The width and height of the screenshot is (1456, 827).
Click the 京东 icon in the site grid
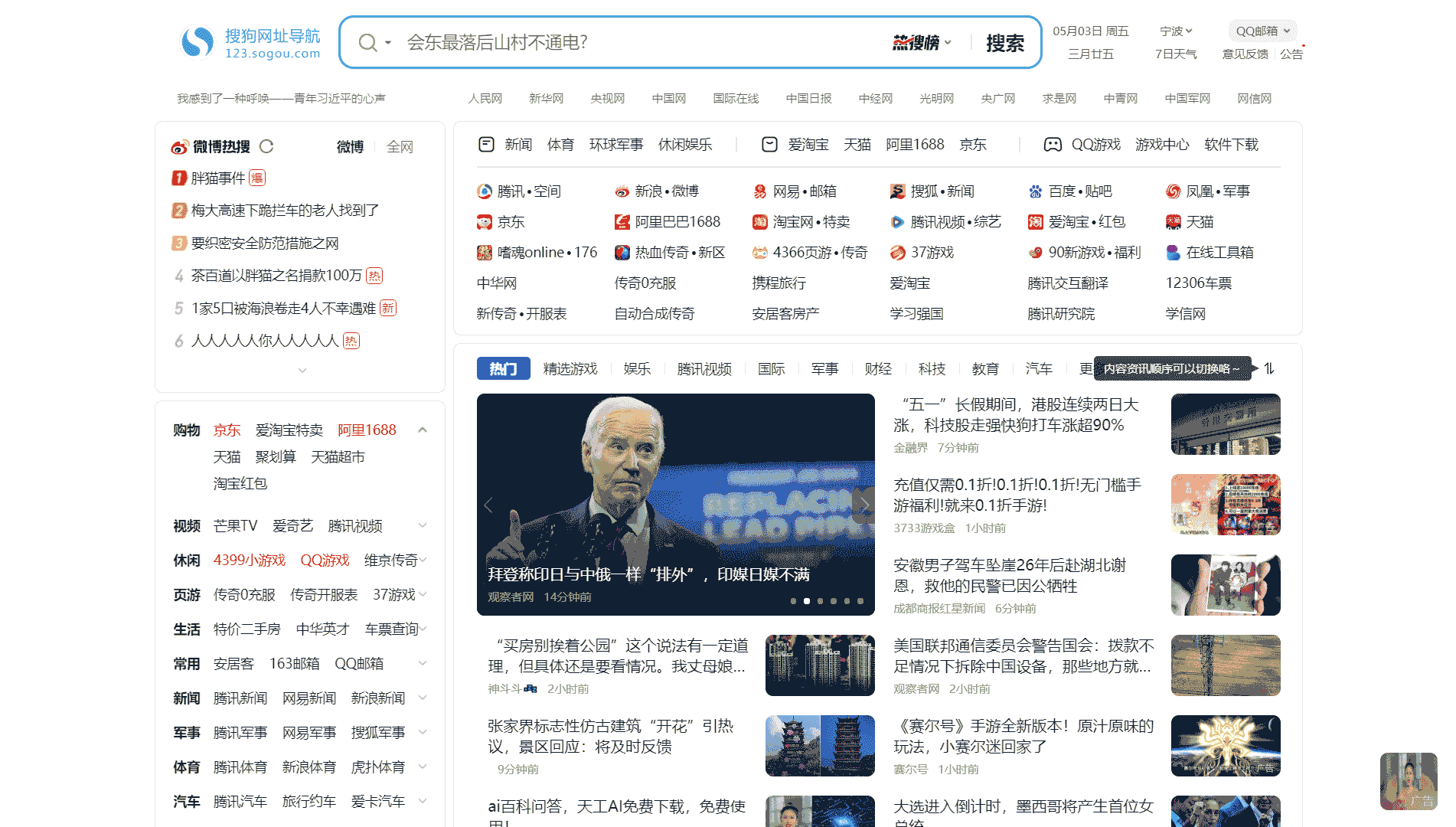(485, 222)
